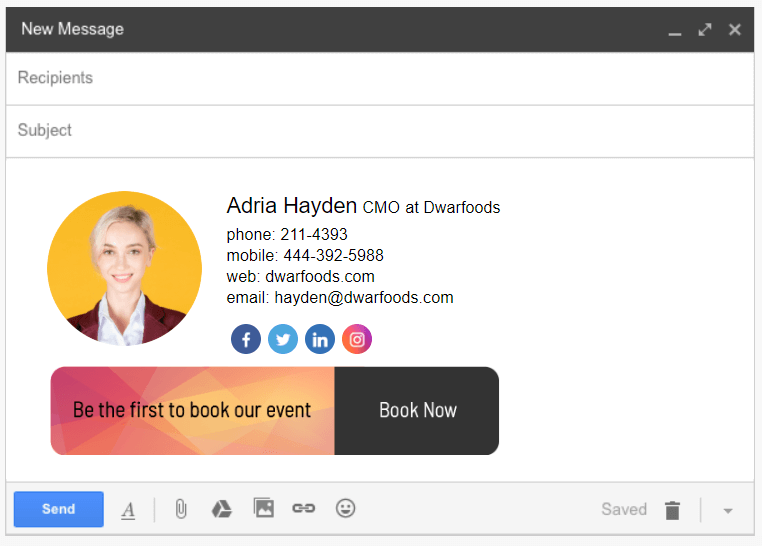Image resolution: width=762 pixels, height=546 pixels.
Task: Click the formatting options icon
Action: coord(128,510)
